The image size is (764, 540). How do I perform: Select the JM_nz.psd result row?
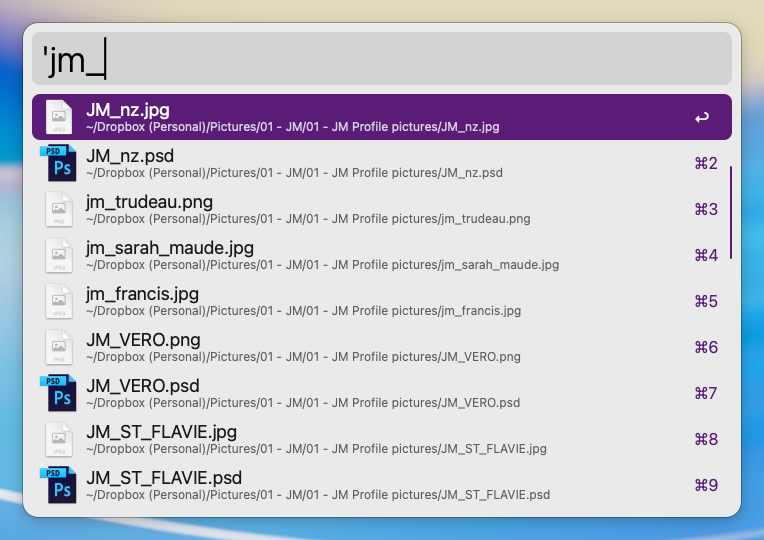[x=300, y=163]
